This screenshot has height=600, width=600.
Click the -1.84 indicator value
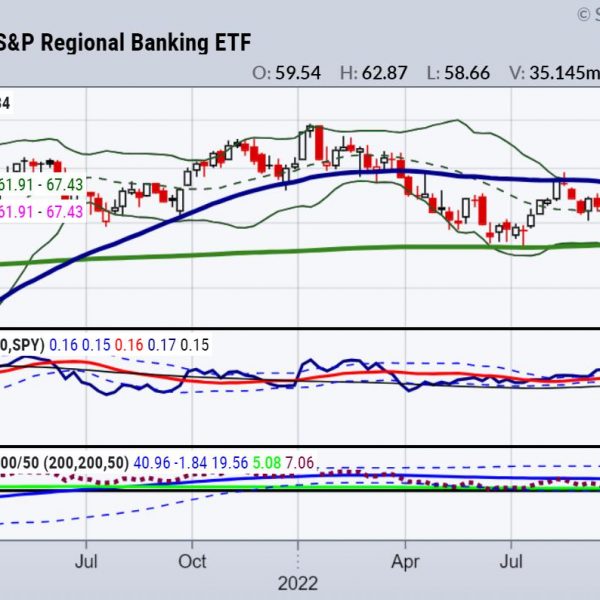click(191, 463)
